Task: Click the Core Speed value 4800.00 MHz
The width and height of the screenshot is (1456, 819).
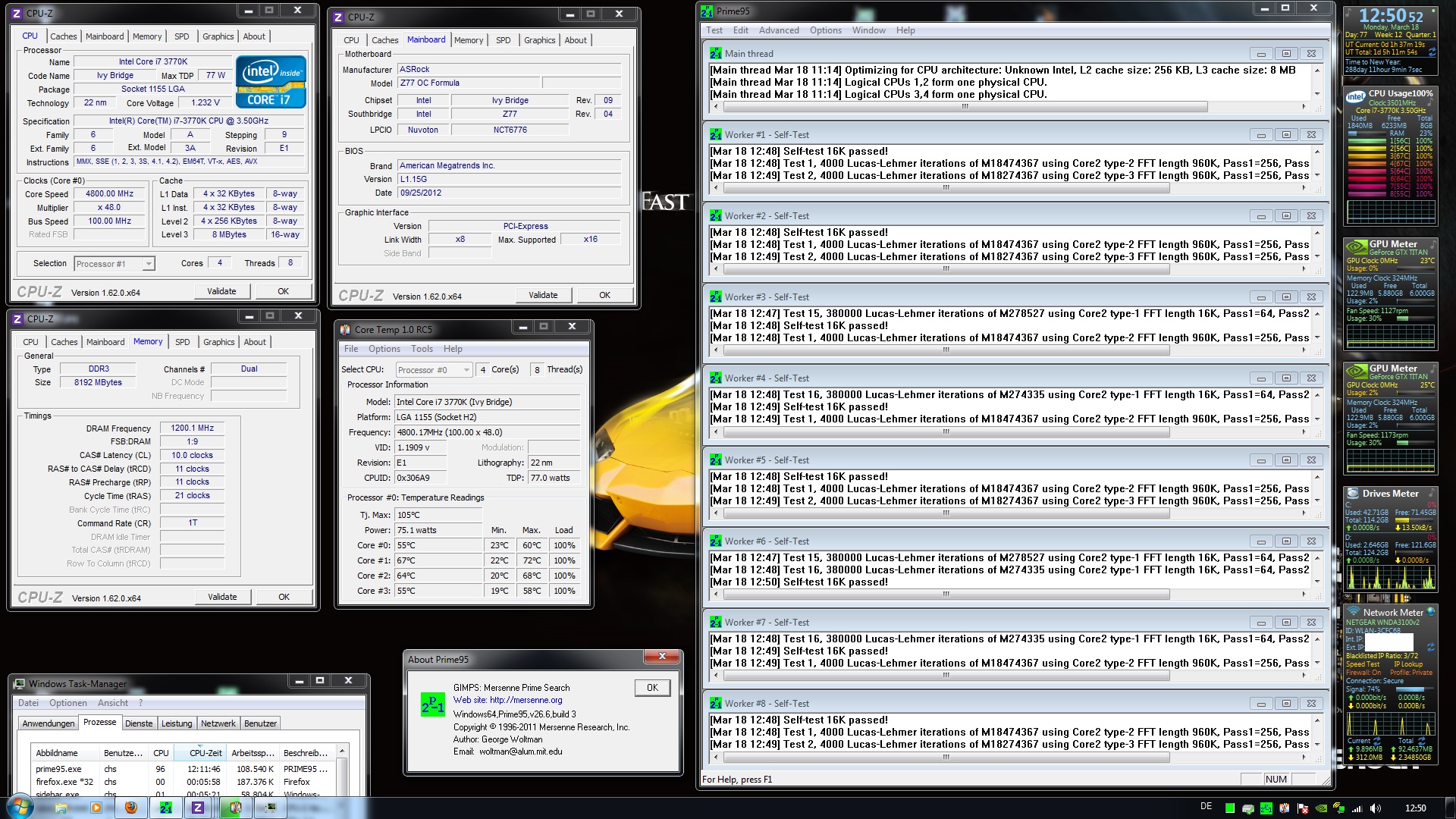Action: tap(110, 194)
